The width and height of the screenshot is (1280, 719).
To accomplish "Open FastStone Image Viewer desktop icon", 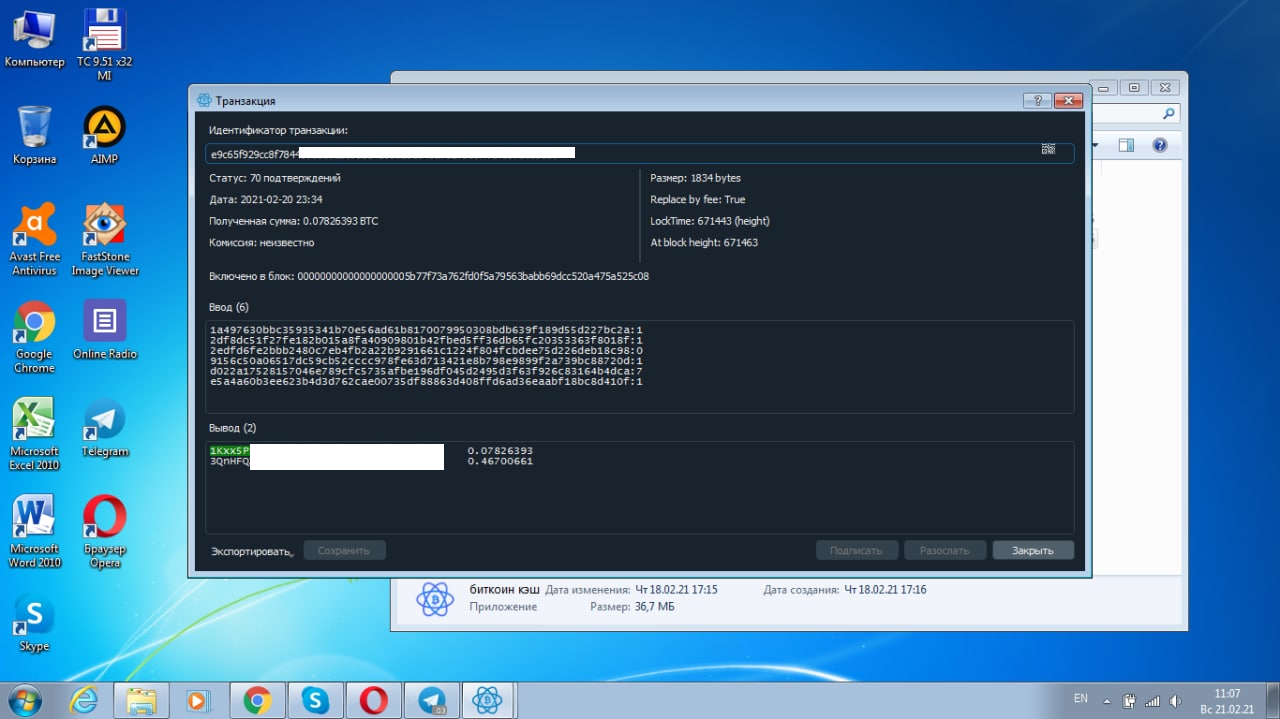I will 104,240.
